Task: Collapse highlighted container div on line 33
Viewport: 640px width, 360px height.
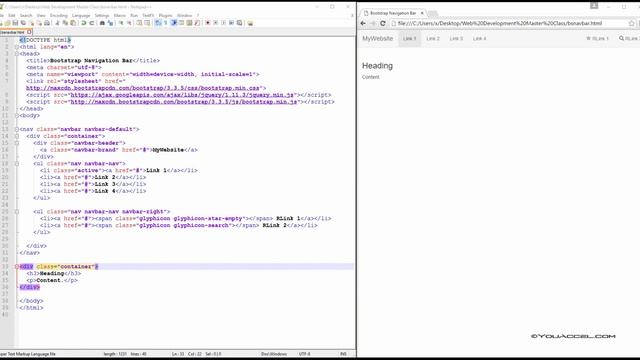Action: 17,267
